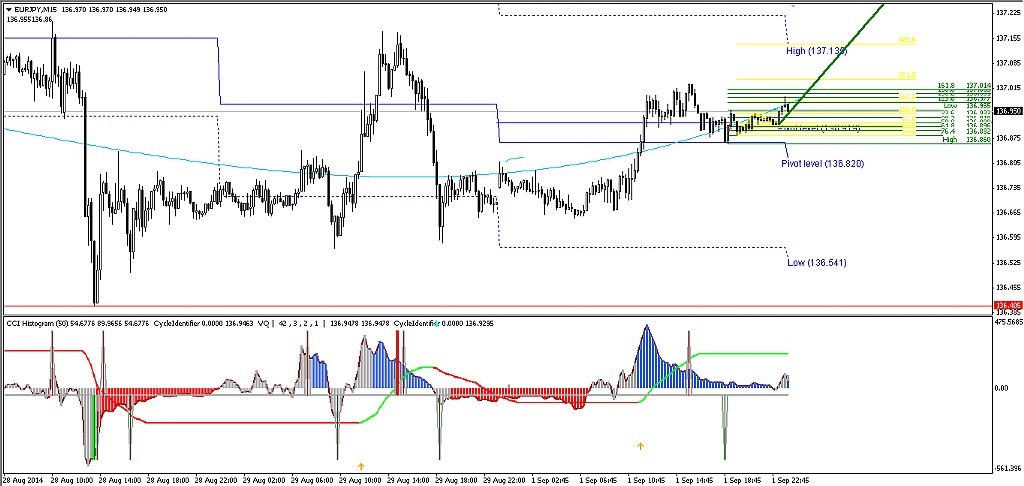Click the 29 Aug 02:00 time label
The width and height of the screenshot is (1024, 486).
(x=263, y=480)
